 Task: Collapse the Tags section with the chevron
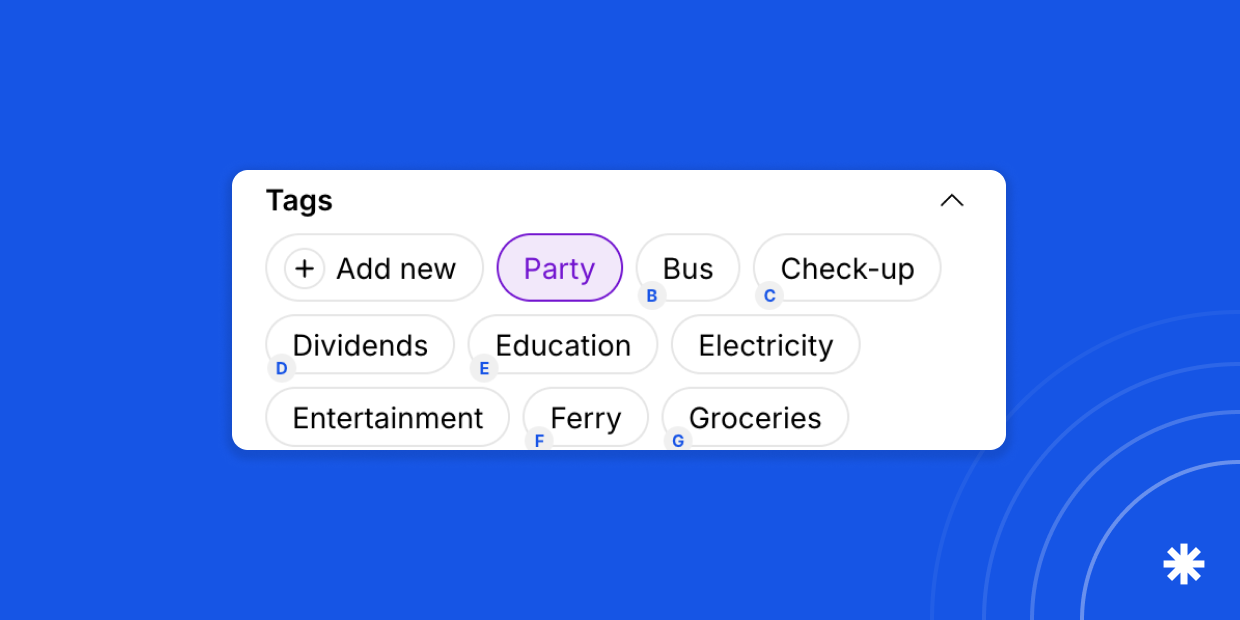952,201
